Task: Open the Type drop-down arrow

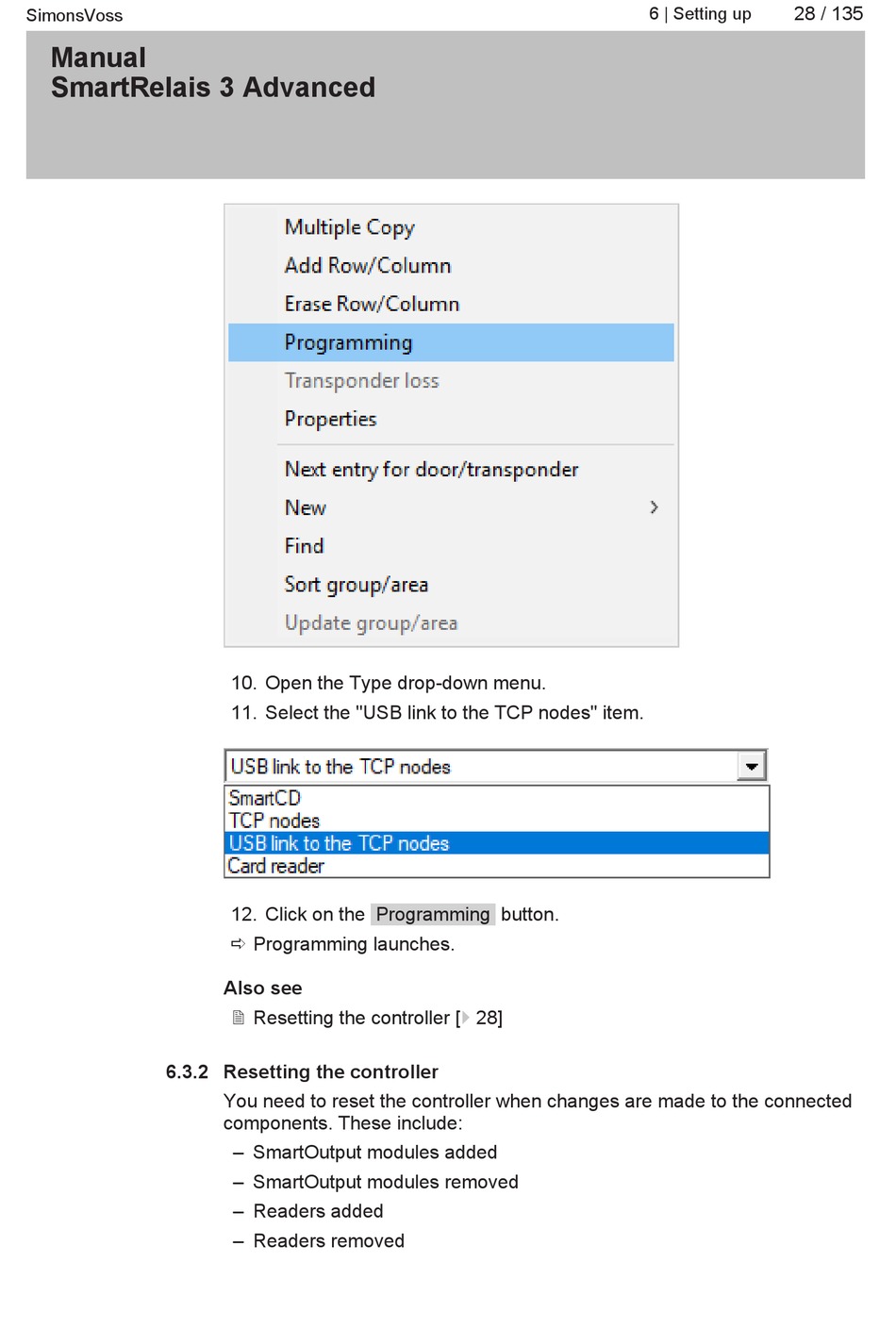Action: [752, 767]
